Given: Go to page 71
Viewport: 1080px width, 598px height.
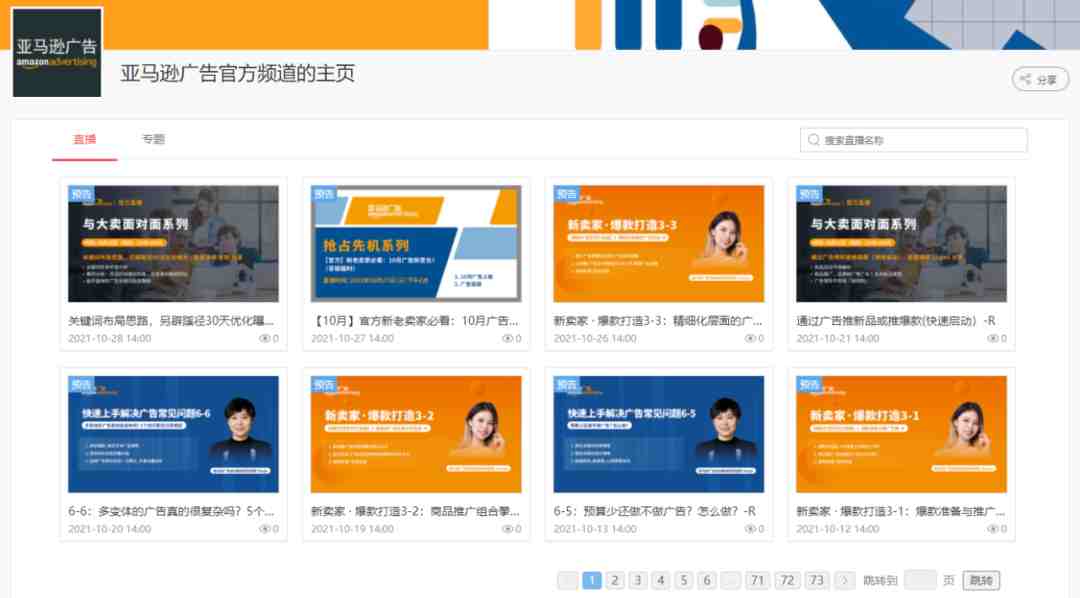Looking at the screenshot, I should [757, 580].
